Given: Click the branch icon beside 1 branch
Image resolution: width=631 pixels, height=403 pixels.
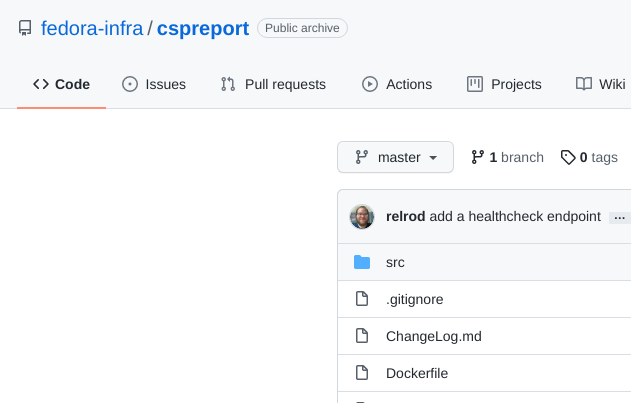Looking at the screenshot, I should (x=477, y=157).
